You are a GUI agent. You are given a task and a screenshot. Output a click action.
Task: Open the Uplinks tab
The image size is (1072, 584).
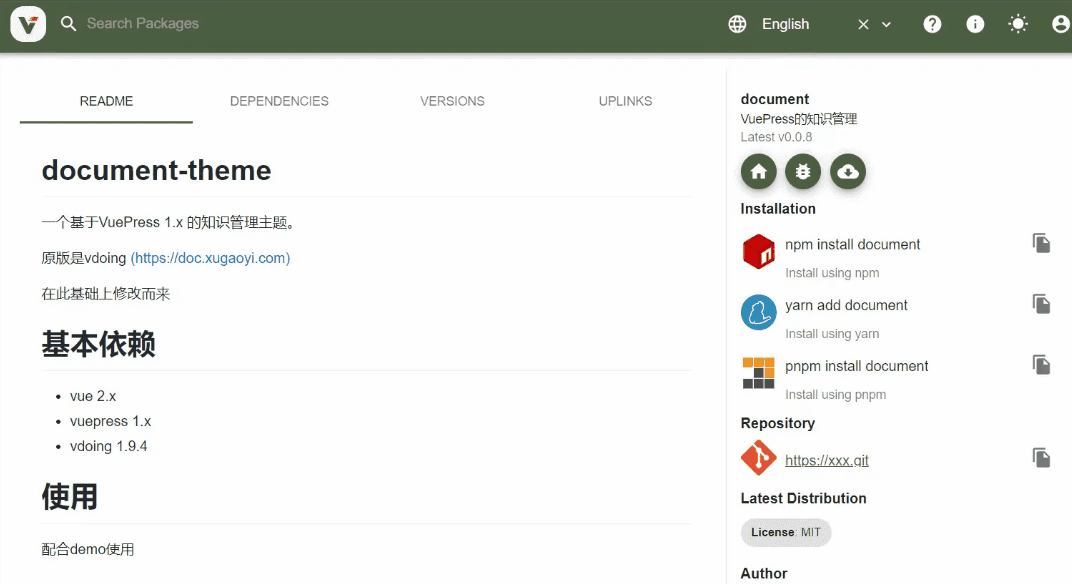(x=625, y=101)
